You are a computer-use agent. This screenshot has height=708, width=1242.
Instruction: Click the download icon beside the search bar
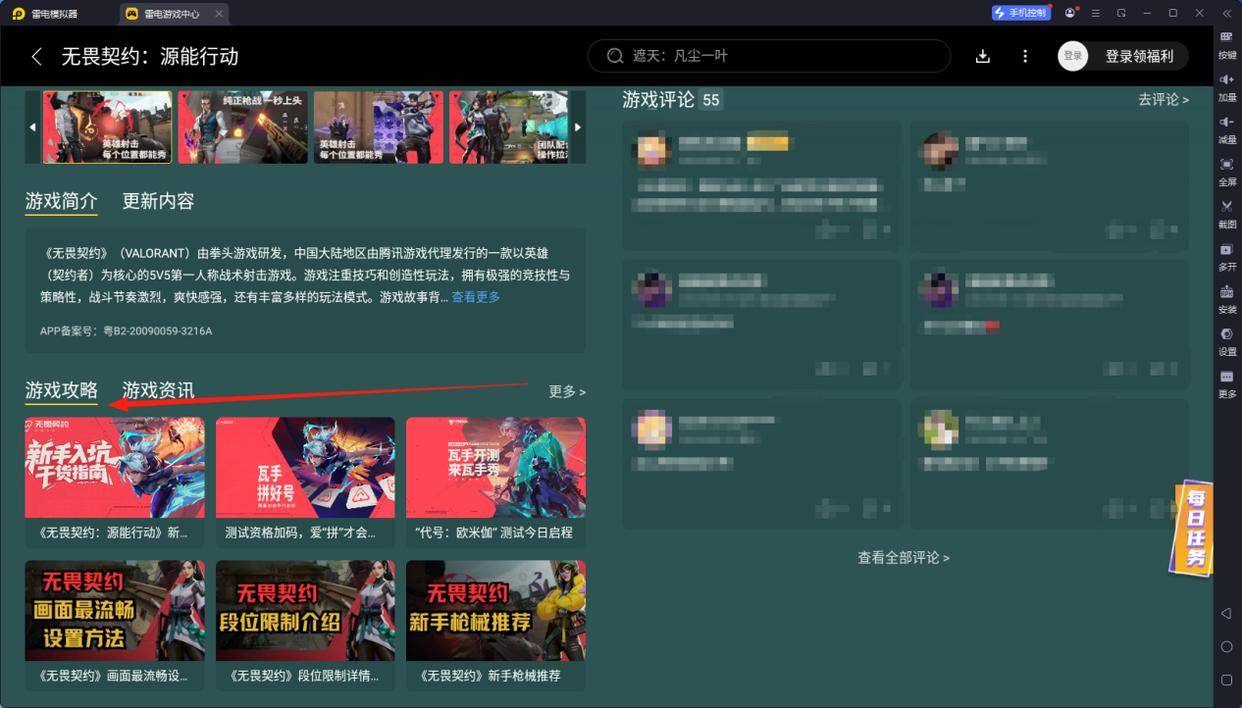click(983, 56)
